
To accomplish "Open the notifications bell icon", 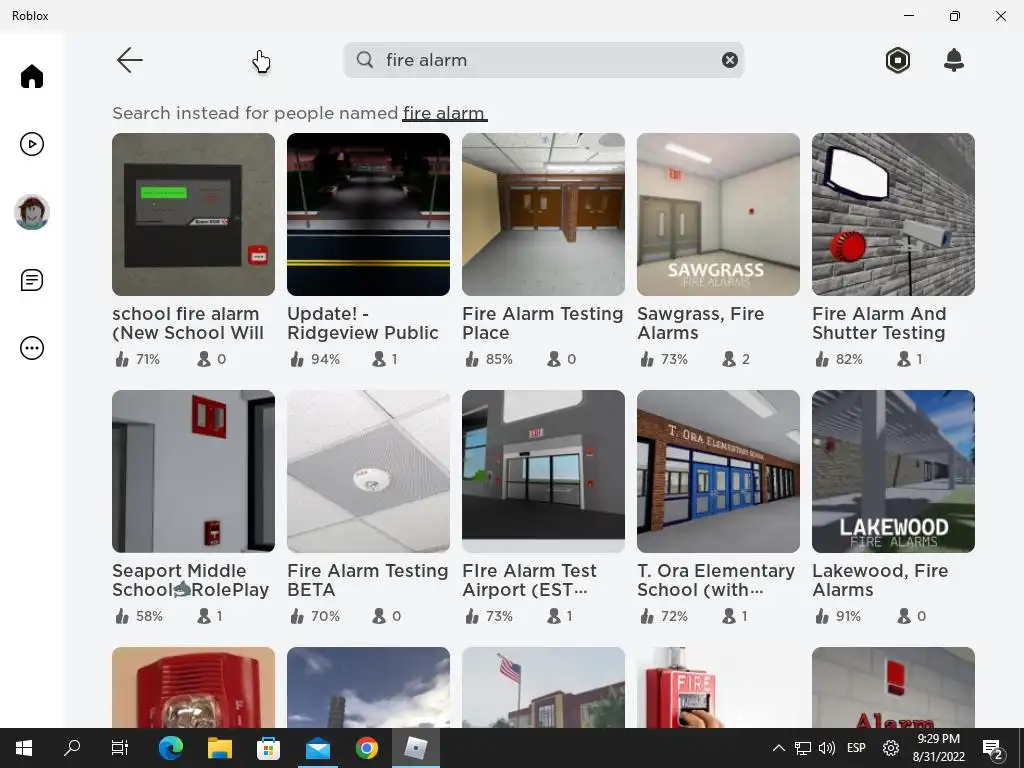I will (x=954, y=60).
